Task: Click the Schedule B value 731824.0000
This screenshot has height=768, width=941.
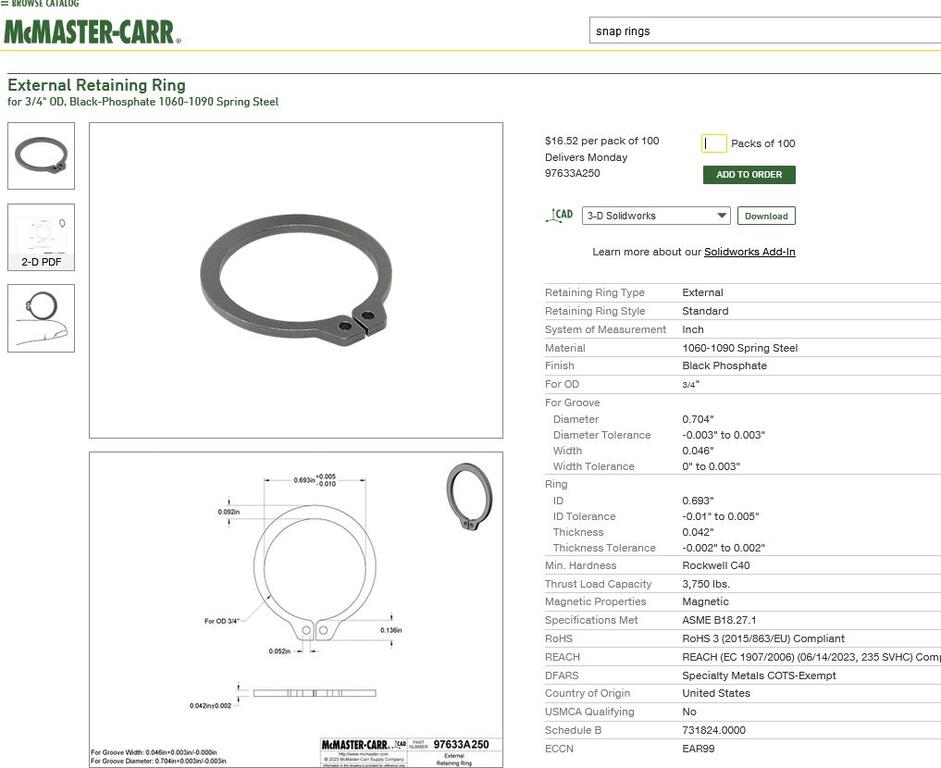Action: (714, 731)
